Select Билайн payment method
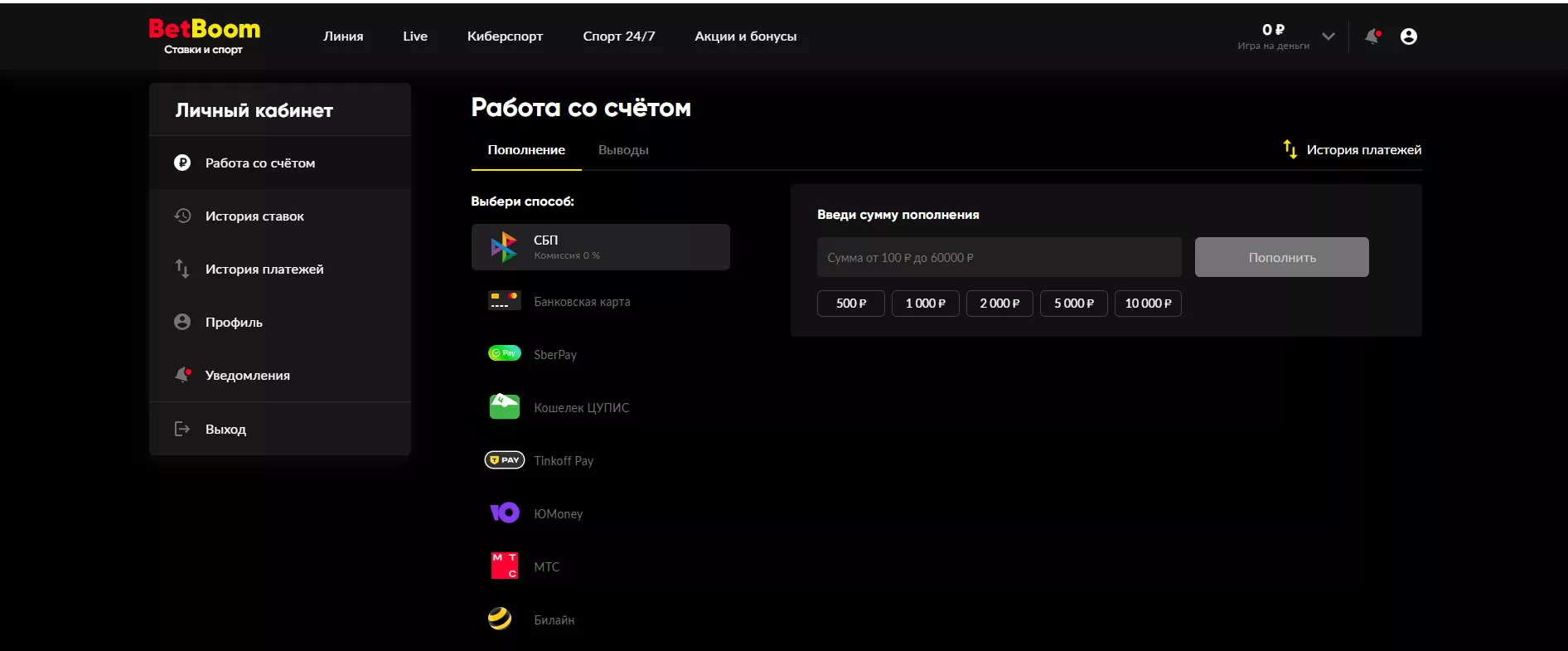1568x651 pixels. point(601,619)
